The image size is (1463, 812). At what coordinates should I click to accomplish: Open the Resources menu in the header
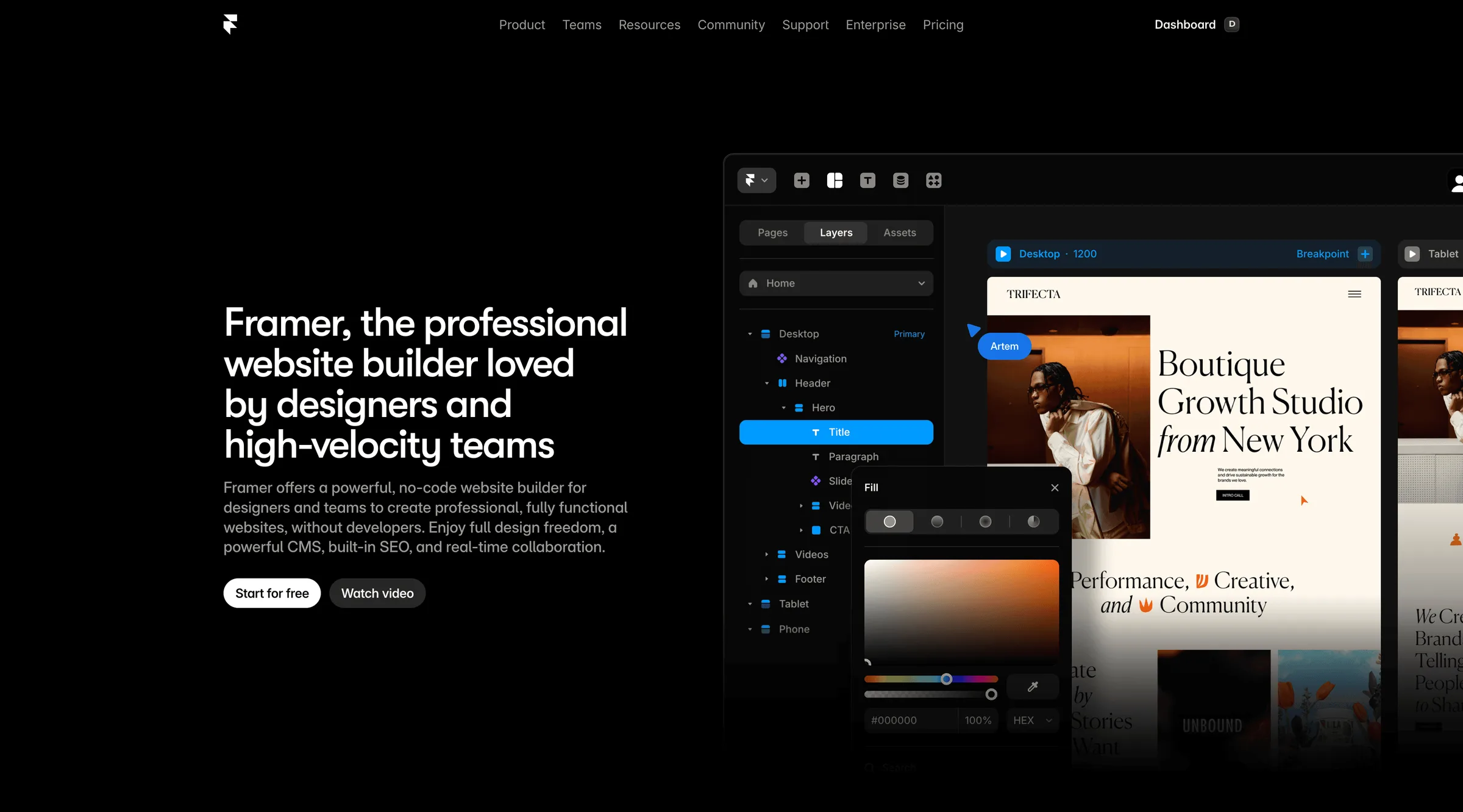(649, 25)
